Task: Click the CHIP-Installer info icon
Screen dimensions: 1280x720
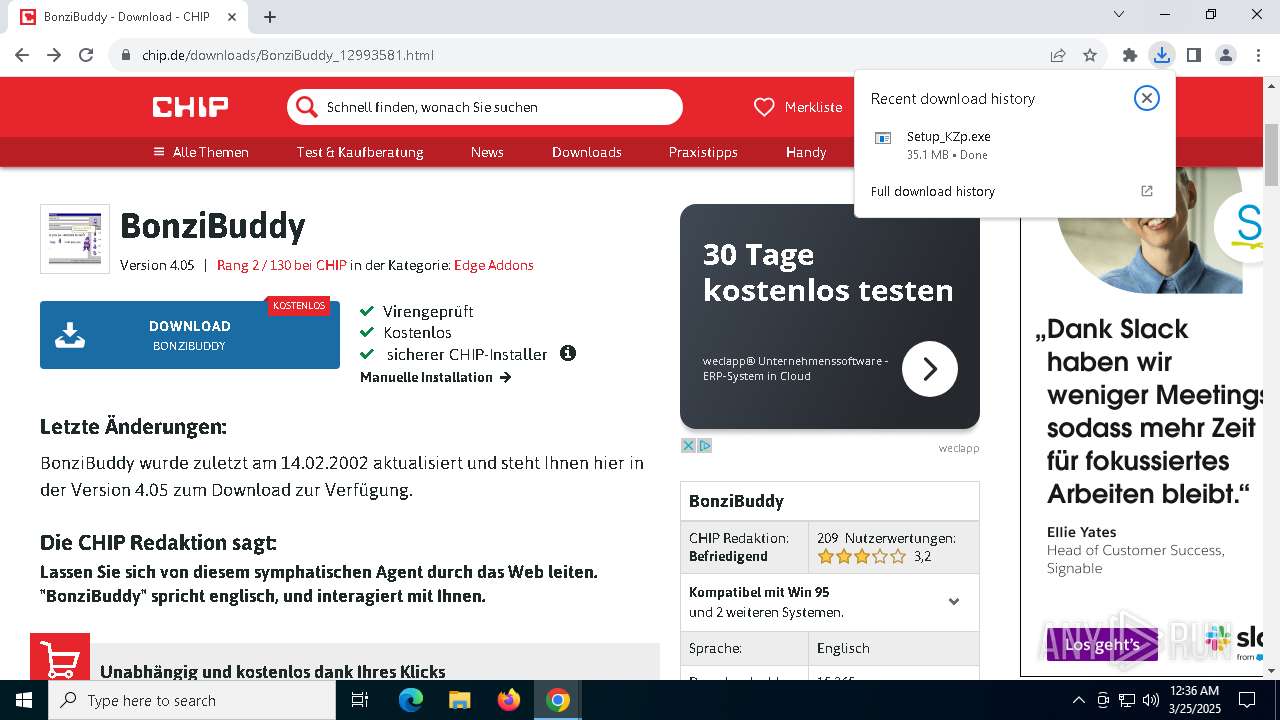Action: (x=568, y=353)
